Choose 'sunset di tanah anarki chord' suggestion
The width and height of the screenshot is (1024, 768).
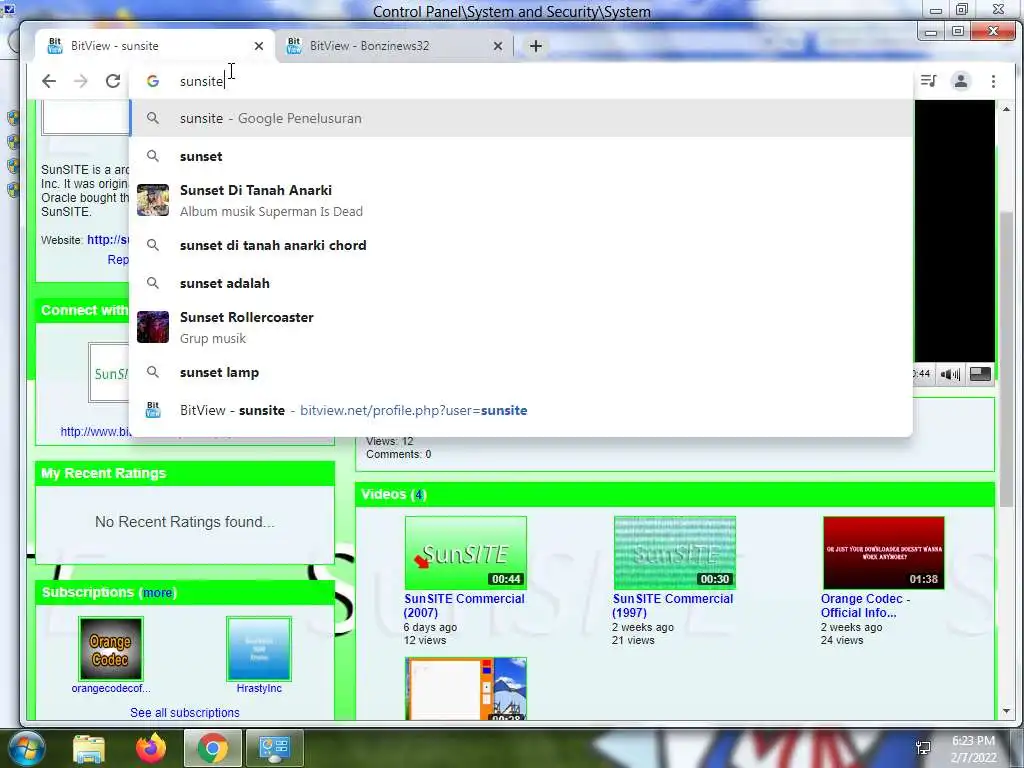tap(522, 246)
